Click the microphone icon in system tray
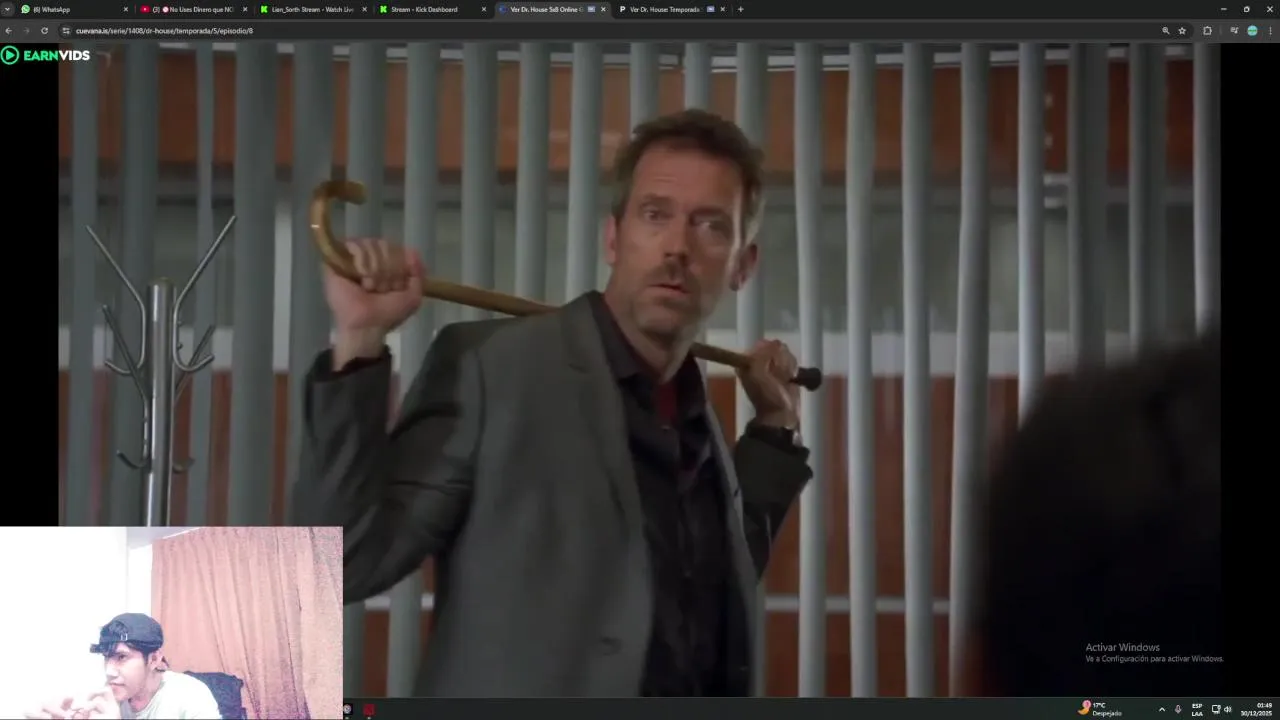1280x720 pixels. pos(1178,709)
